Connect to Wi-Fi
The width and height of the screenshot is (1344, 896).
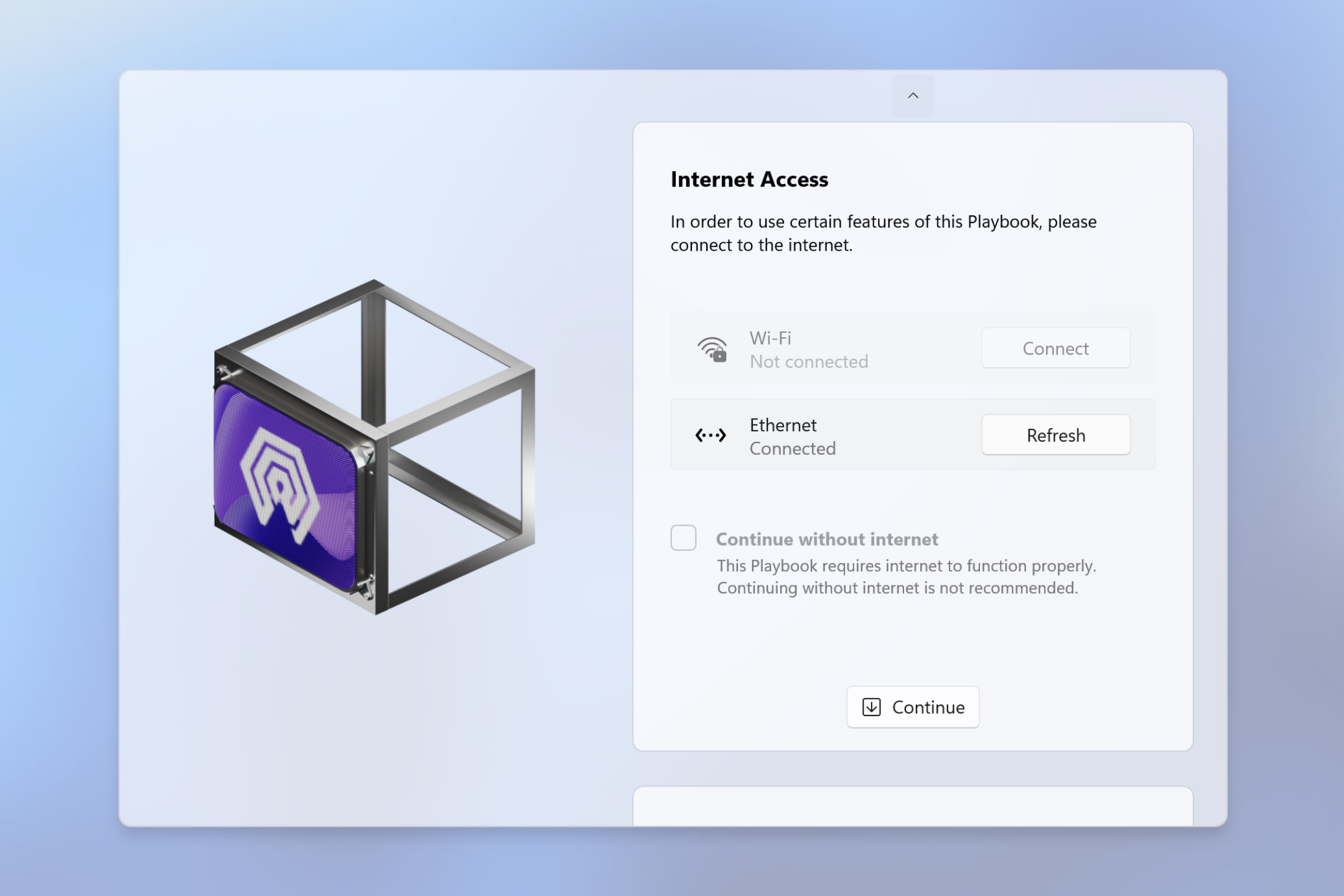coord(1056,348)
